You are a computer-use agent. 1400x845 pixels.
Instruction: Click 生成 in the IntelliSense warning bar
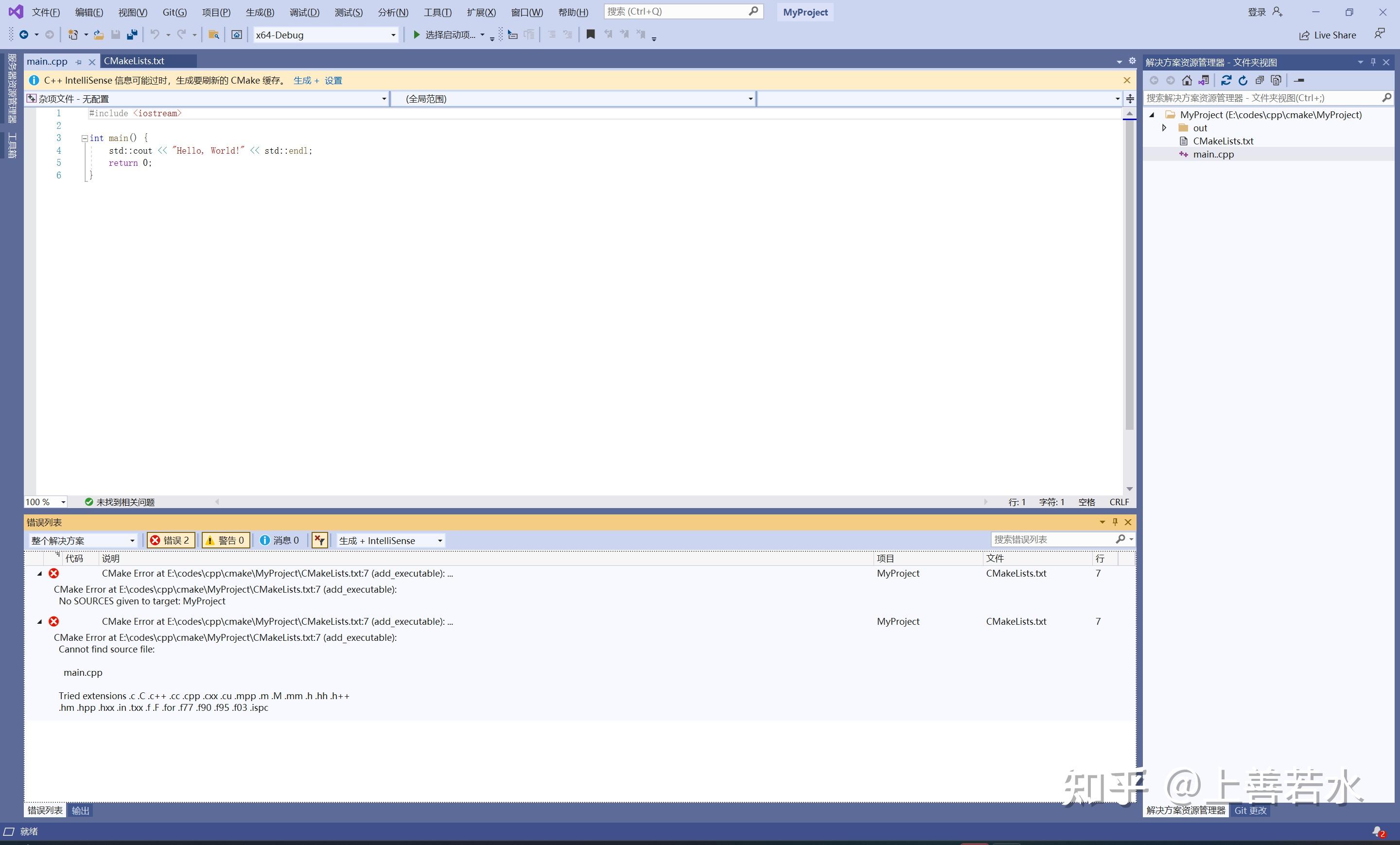(x=302, y=80)
